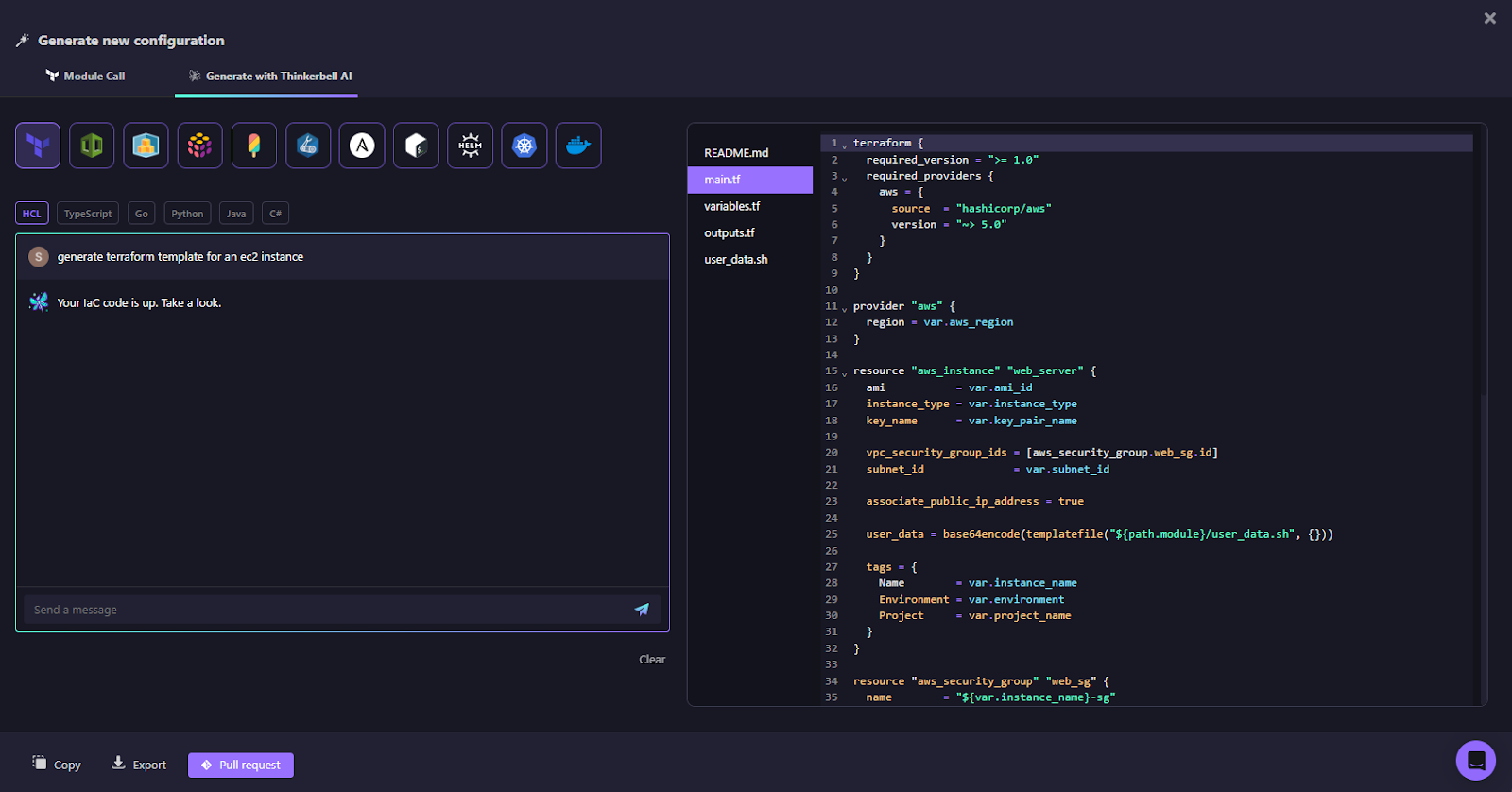
Task: Collapse required_providers block on line 3
Action: coord(845,178)
